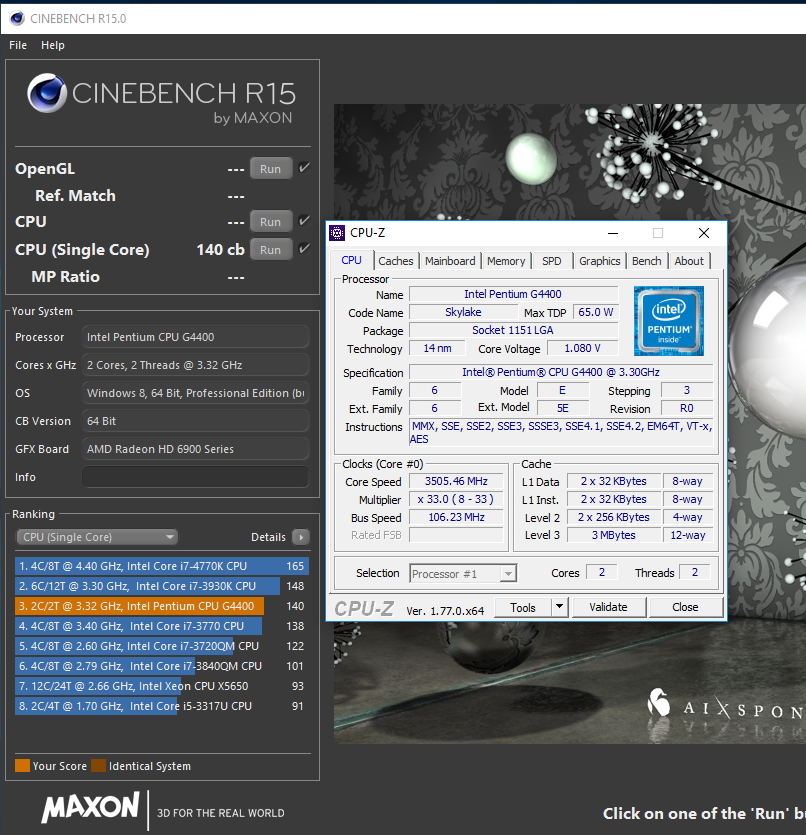The image size is (806, 835).
Task: Run the CPU benchmark
Action: click(271, 222)
